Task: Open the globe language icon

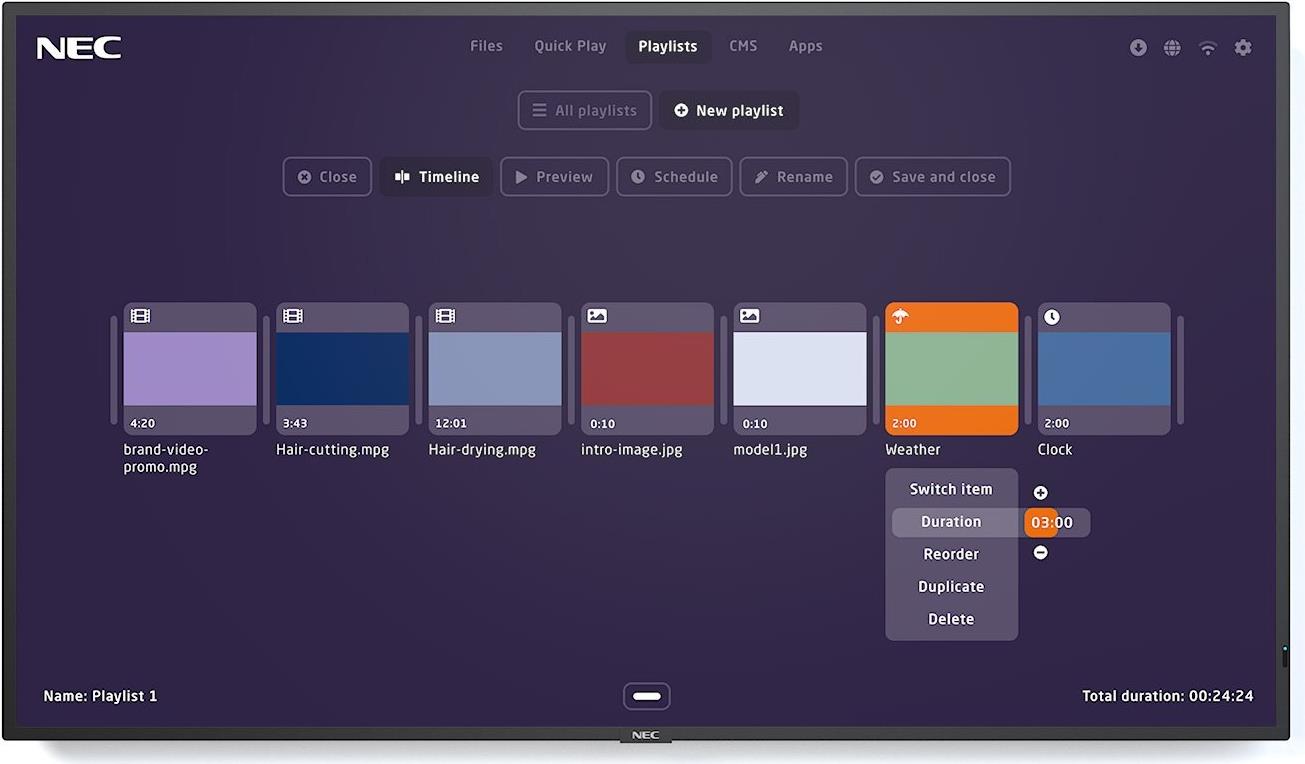Action: [1172, 48]
